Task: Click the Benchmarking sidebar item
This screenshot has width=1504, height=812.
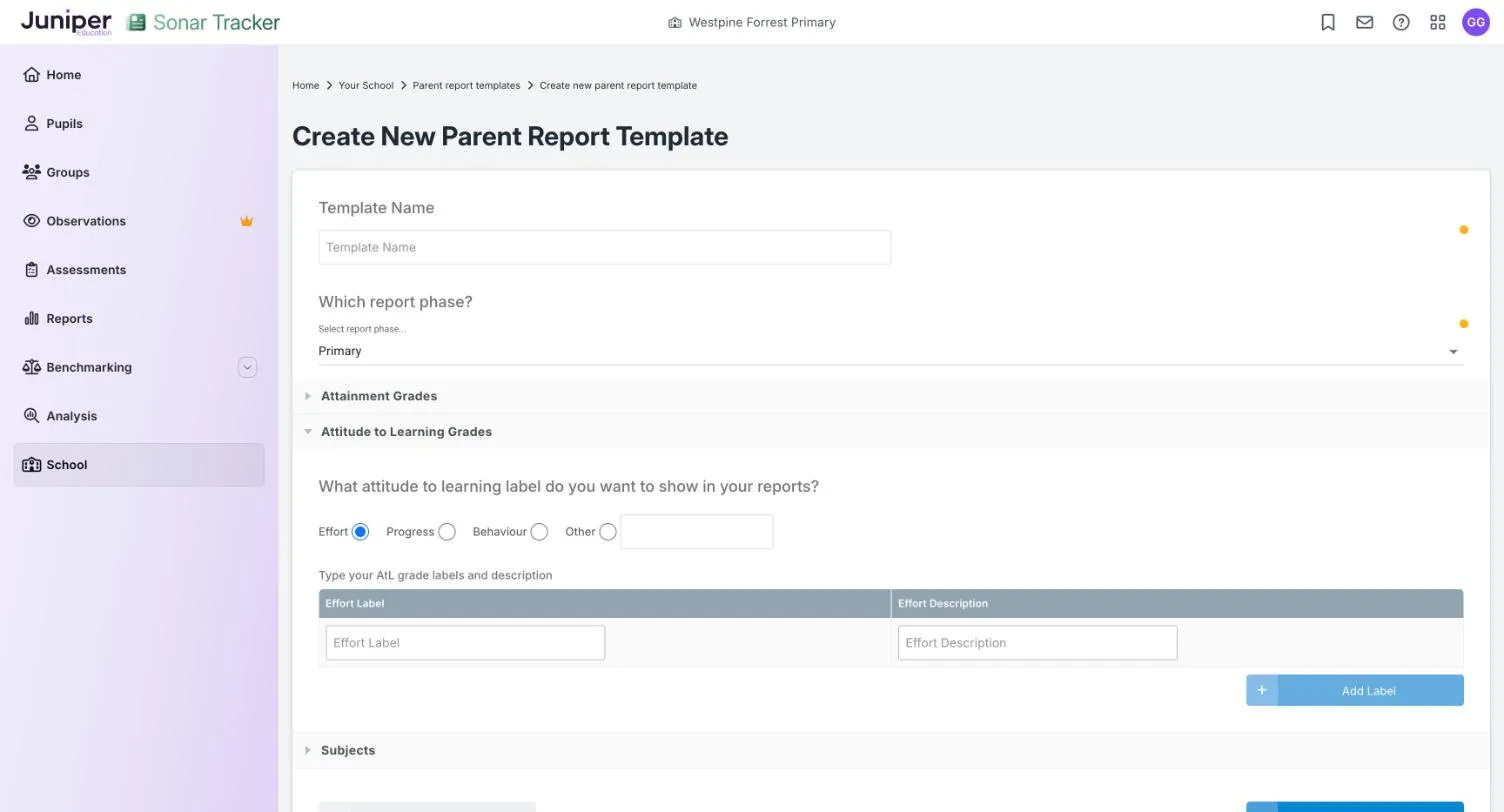Action: coord(139,367)
